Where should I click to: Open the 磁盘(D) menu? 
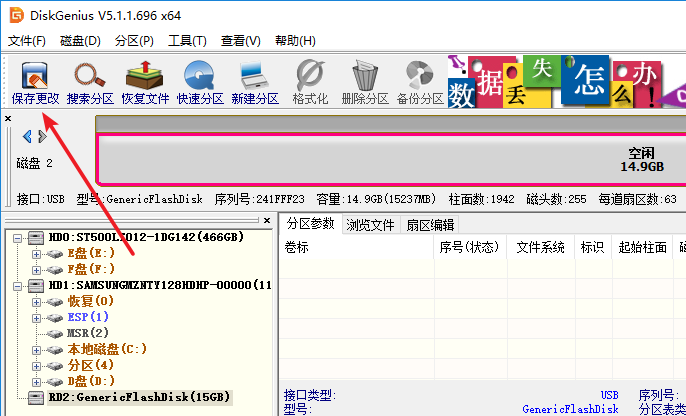[x=80, y=41]
